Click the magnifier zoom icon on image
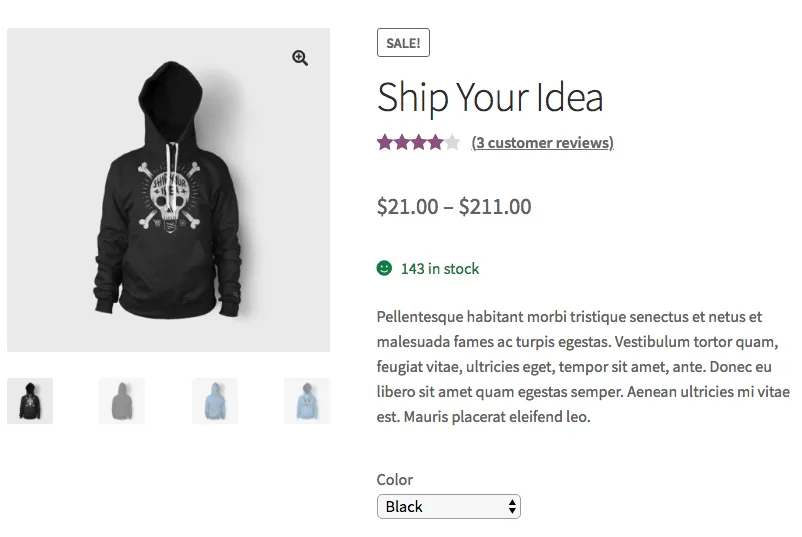The width and height of the screenshot is (802, 537). point(300,58)
